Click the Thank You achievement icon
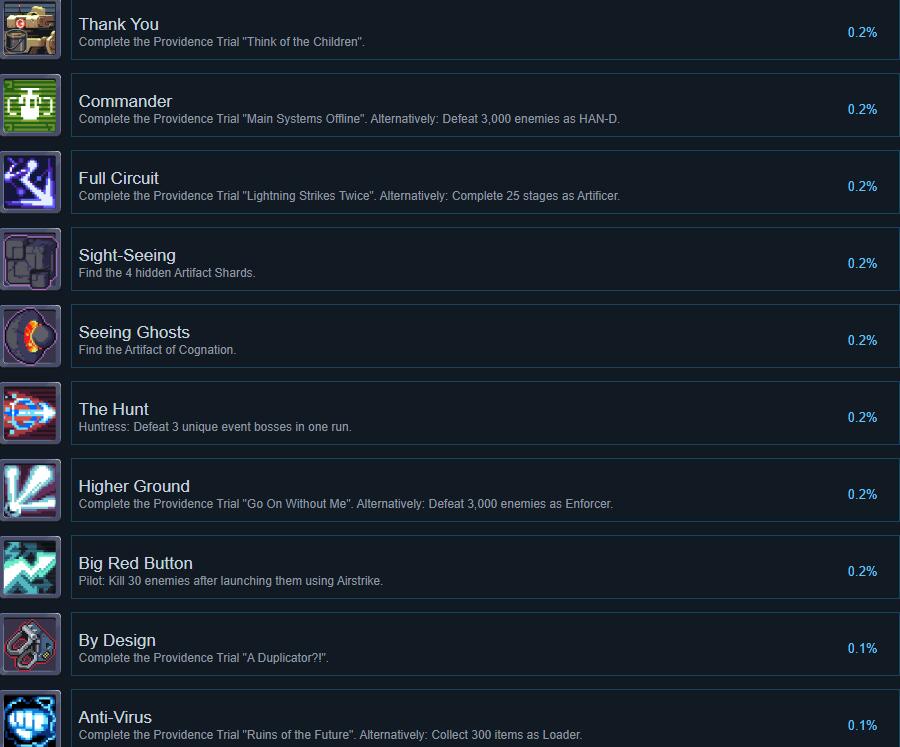Screen dimensions: 900x747 click(30, 29)
